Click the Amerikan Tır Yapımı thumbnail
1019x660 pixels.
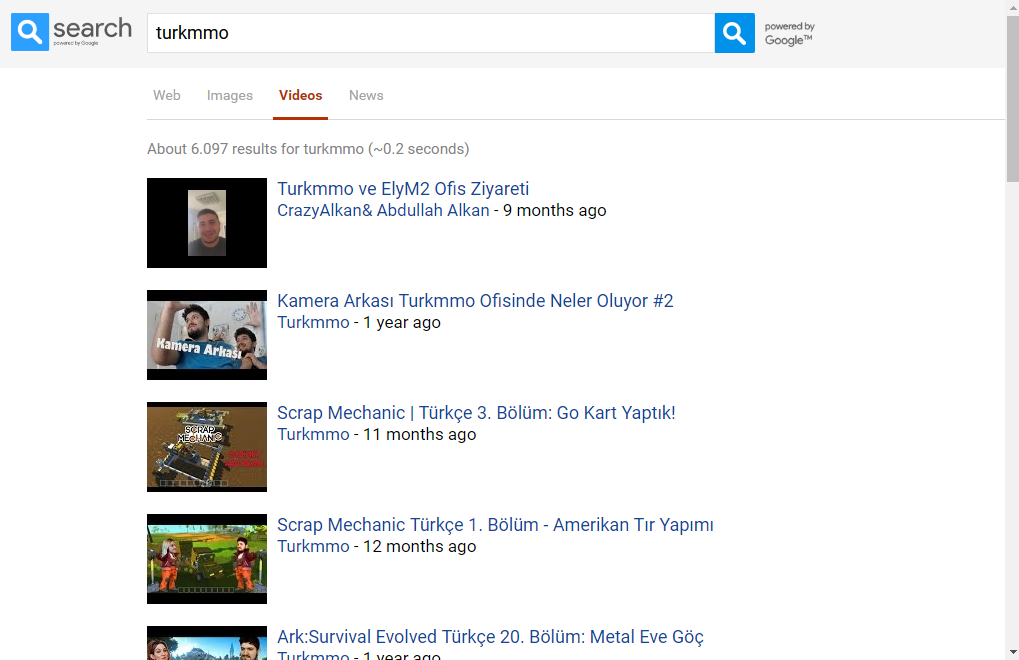pos(207,559)
